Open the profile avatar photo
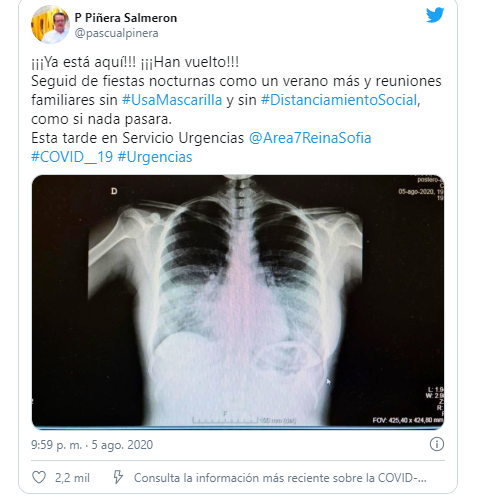Image resolution: width=482 pixels, height=497 pixels. (50, 24)
